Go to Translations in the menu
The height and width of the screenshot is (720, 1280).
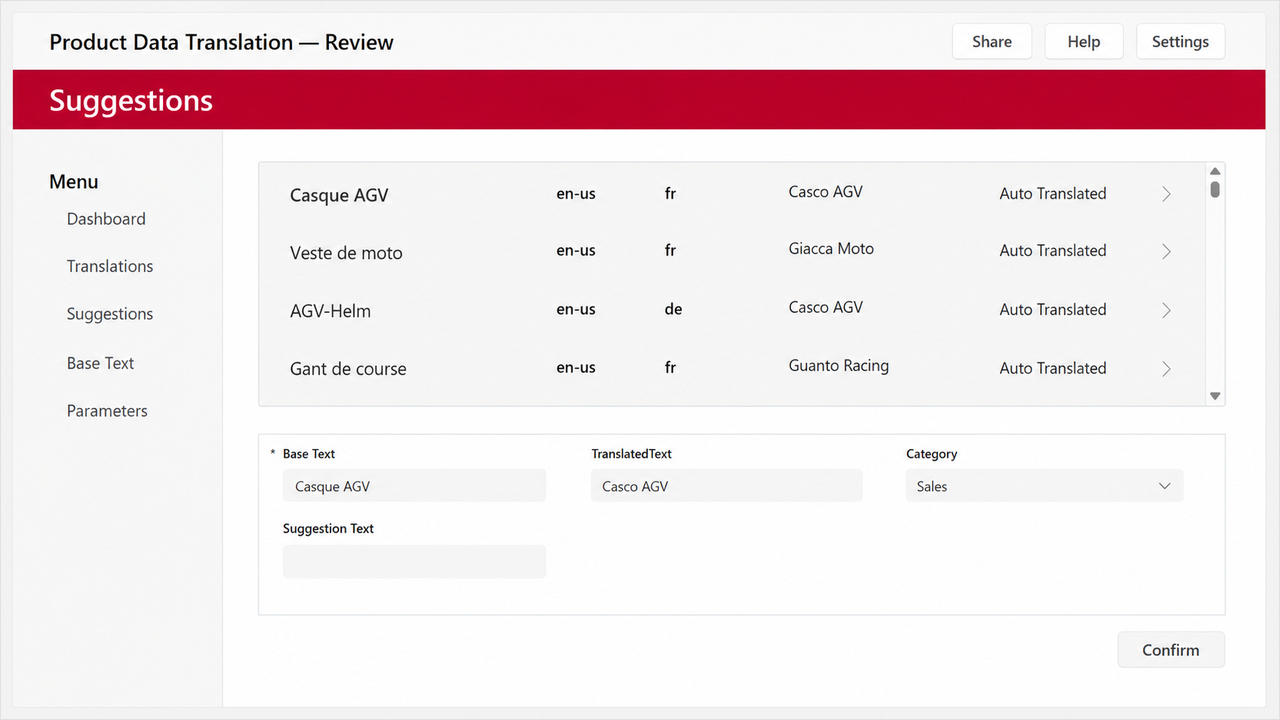[x=110, y=266]
